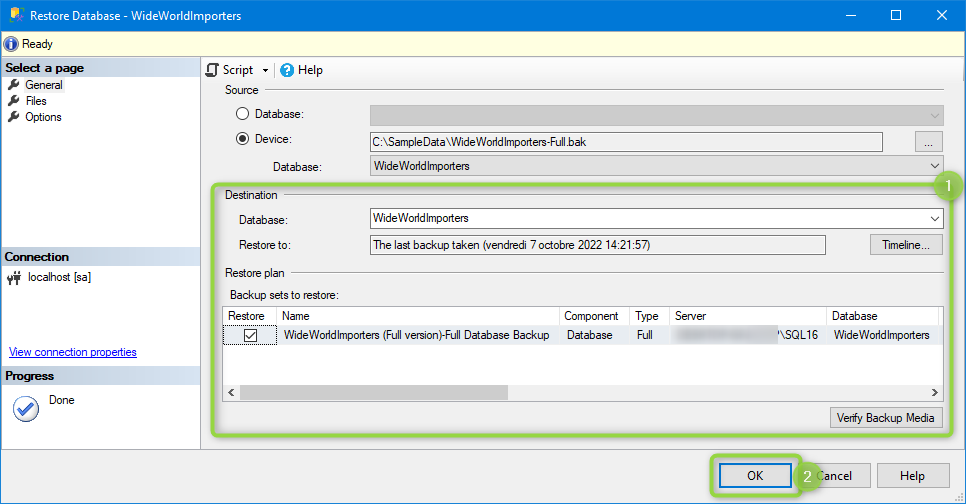The width and height of the screenshot is (966, 504).
Task: Open the Script dropdown arrow
Action: pos(266,71)
